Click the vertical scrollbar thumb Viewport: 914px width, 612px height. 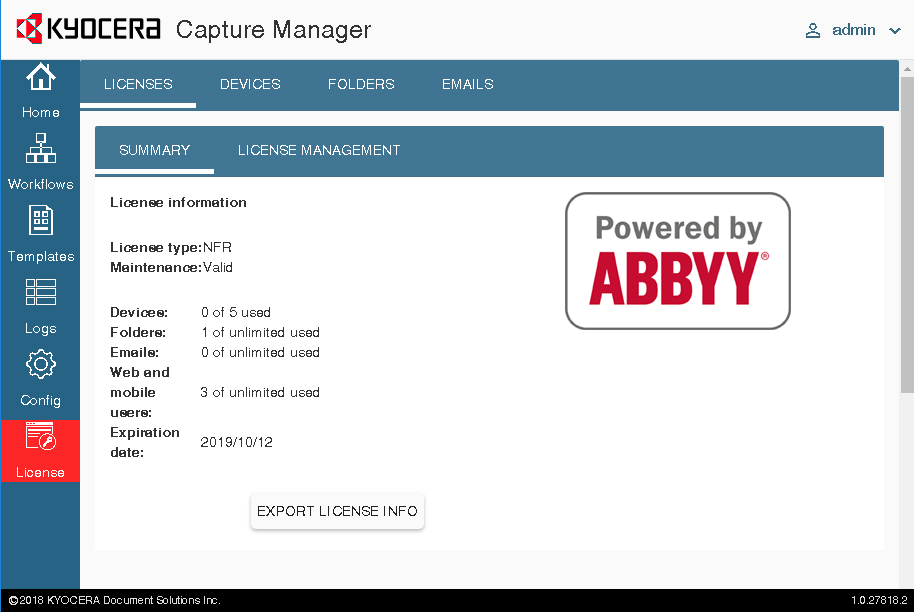tap(907, 235)
